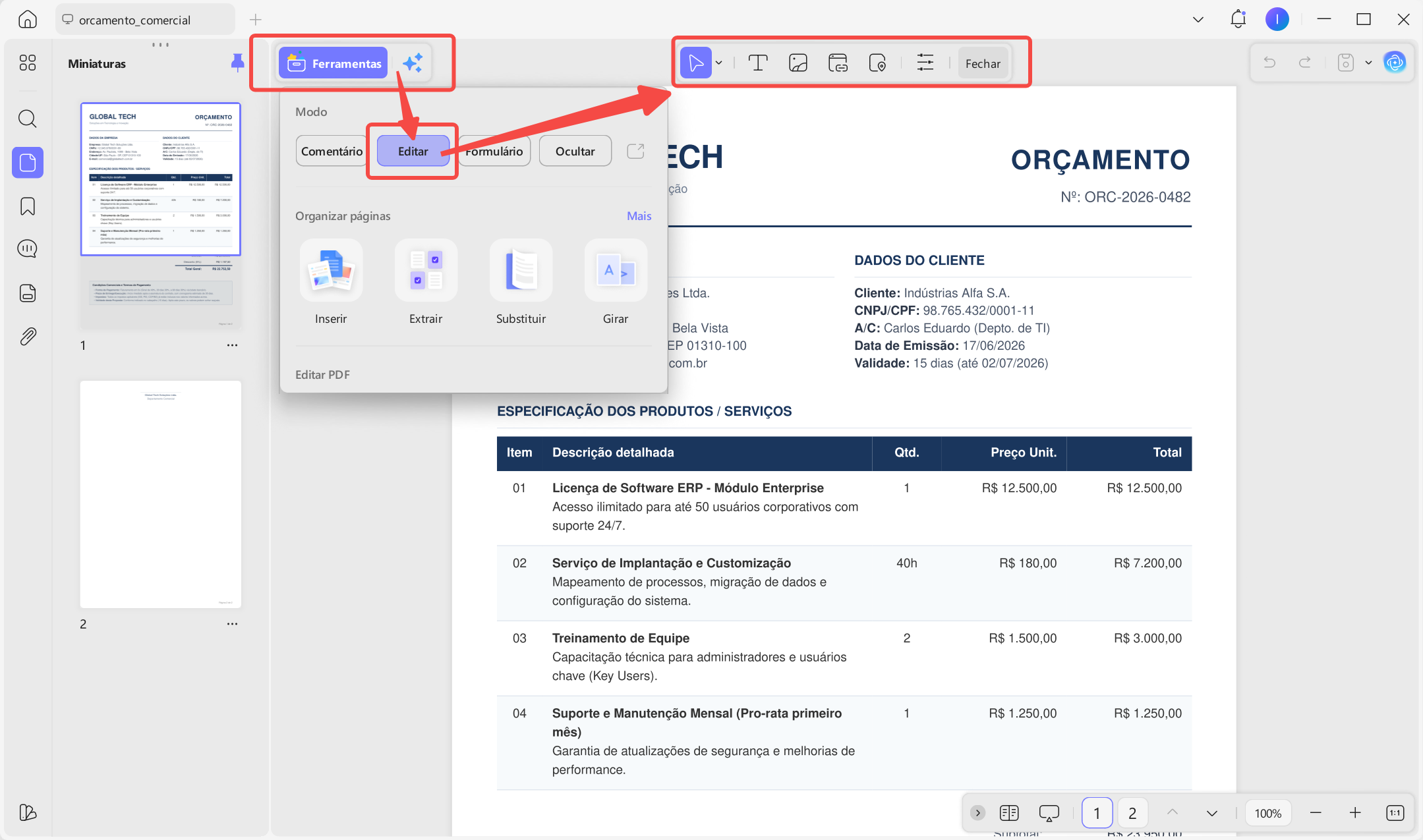Click the Mais link in Organizar páginas

pyautogui.click(x=639, y=216)
